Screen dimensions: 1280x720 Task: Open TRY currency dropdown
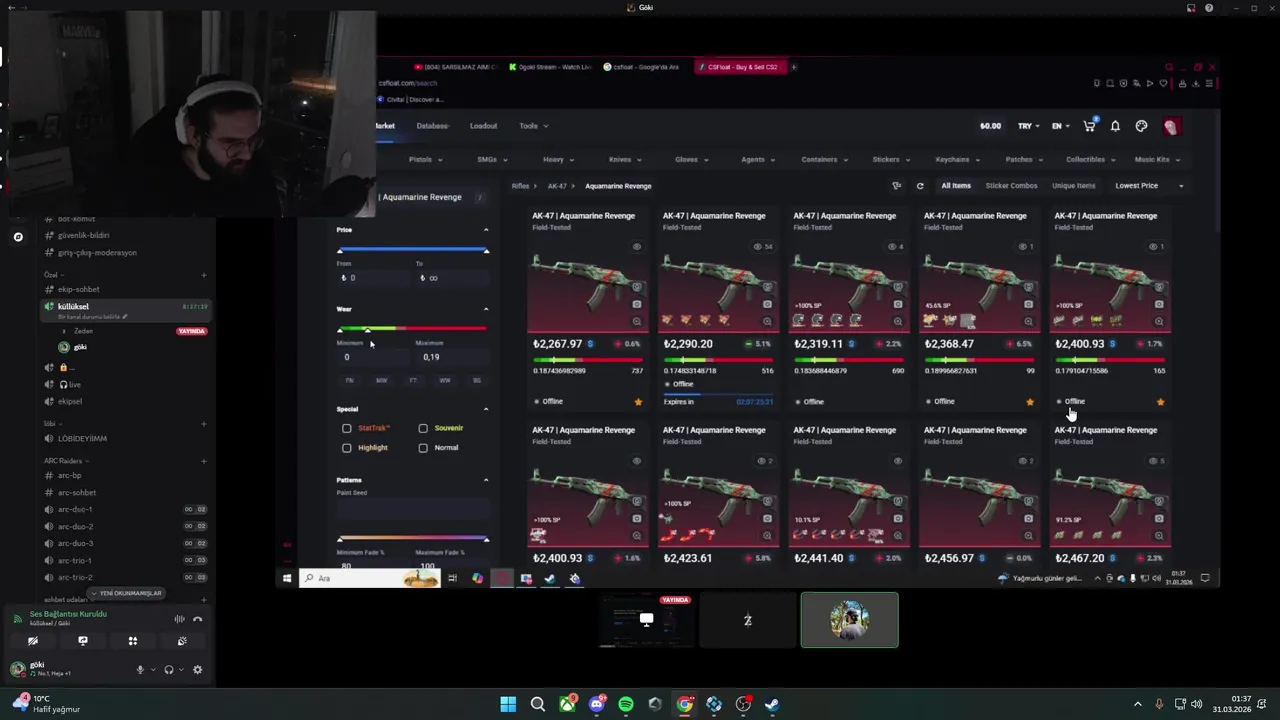pos(1030,126)
